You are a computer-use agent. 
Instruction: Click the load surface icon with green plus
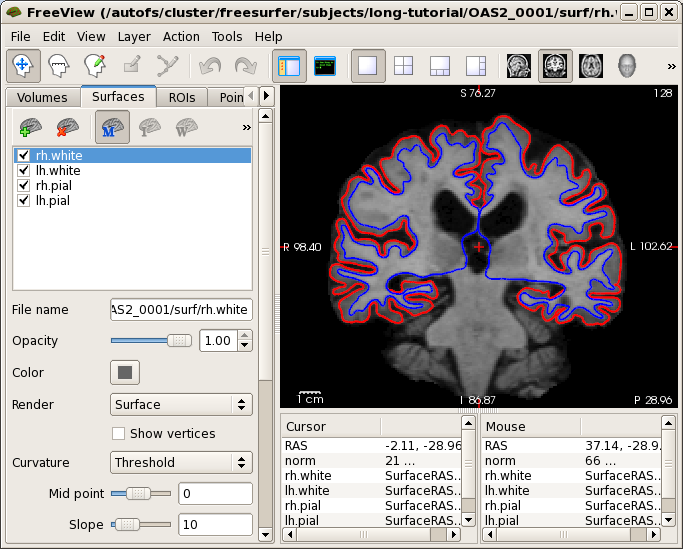click(x=31, y=127)
